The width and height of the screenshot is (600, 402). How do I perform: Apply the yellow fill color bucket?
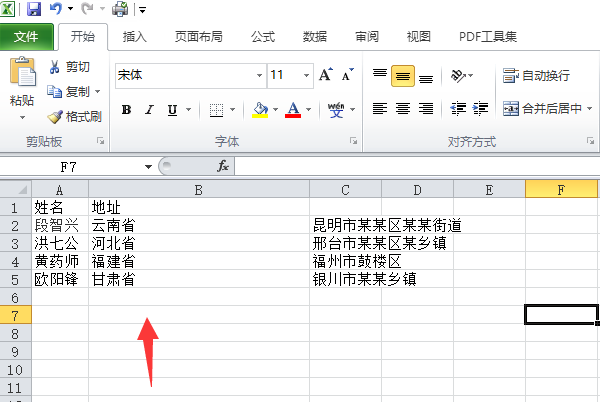pos(260,110)
